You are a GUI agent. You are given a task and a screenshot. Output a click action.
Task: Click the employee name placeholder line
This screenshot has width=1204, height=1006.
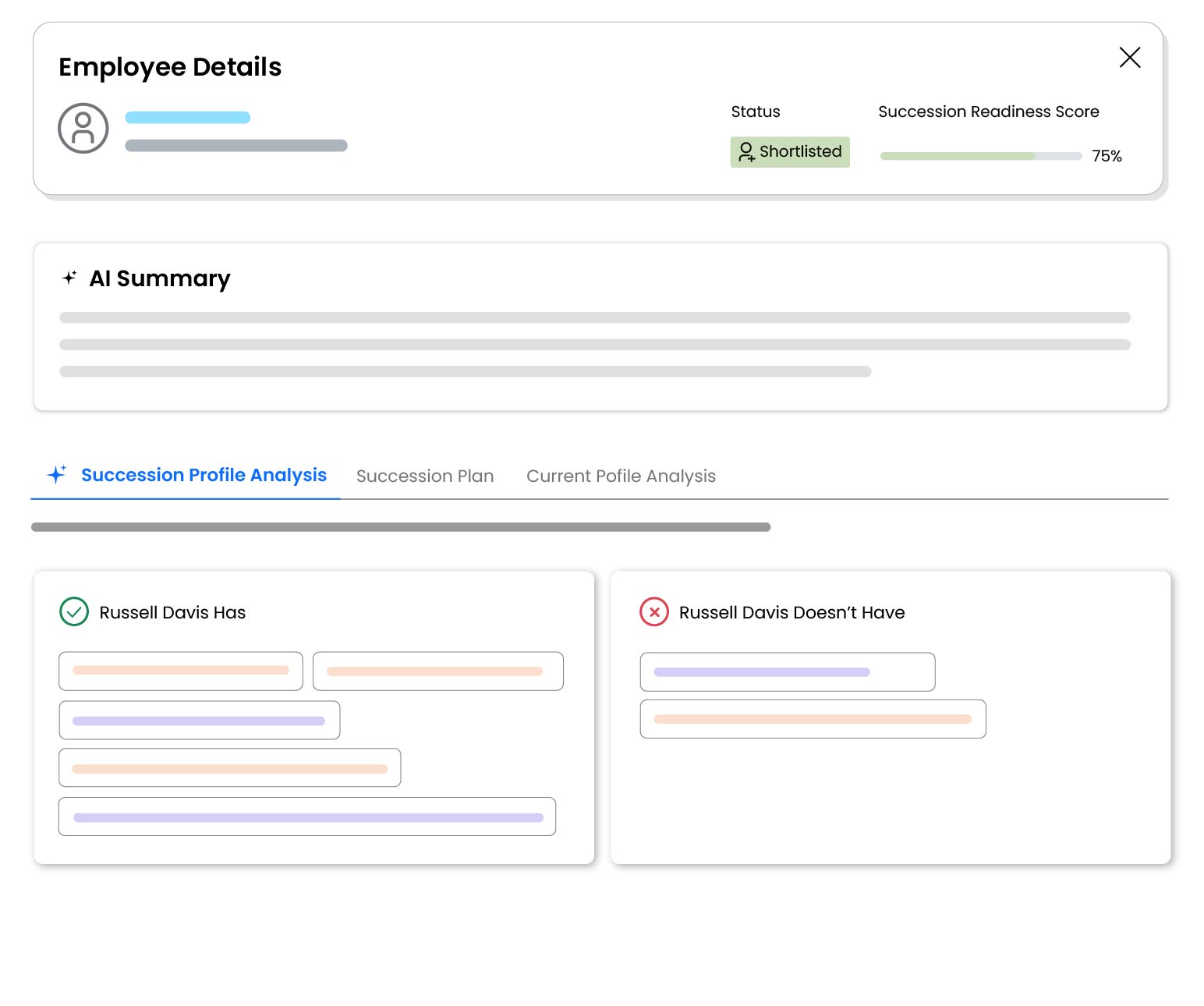pos(187,117)
